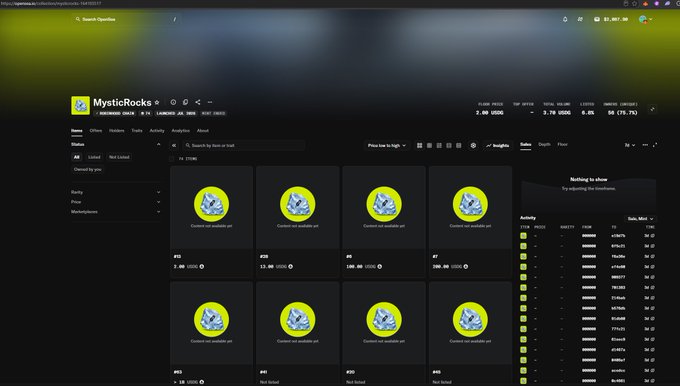Switch to large grid view icon

pos(419,145)
